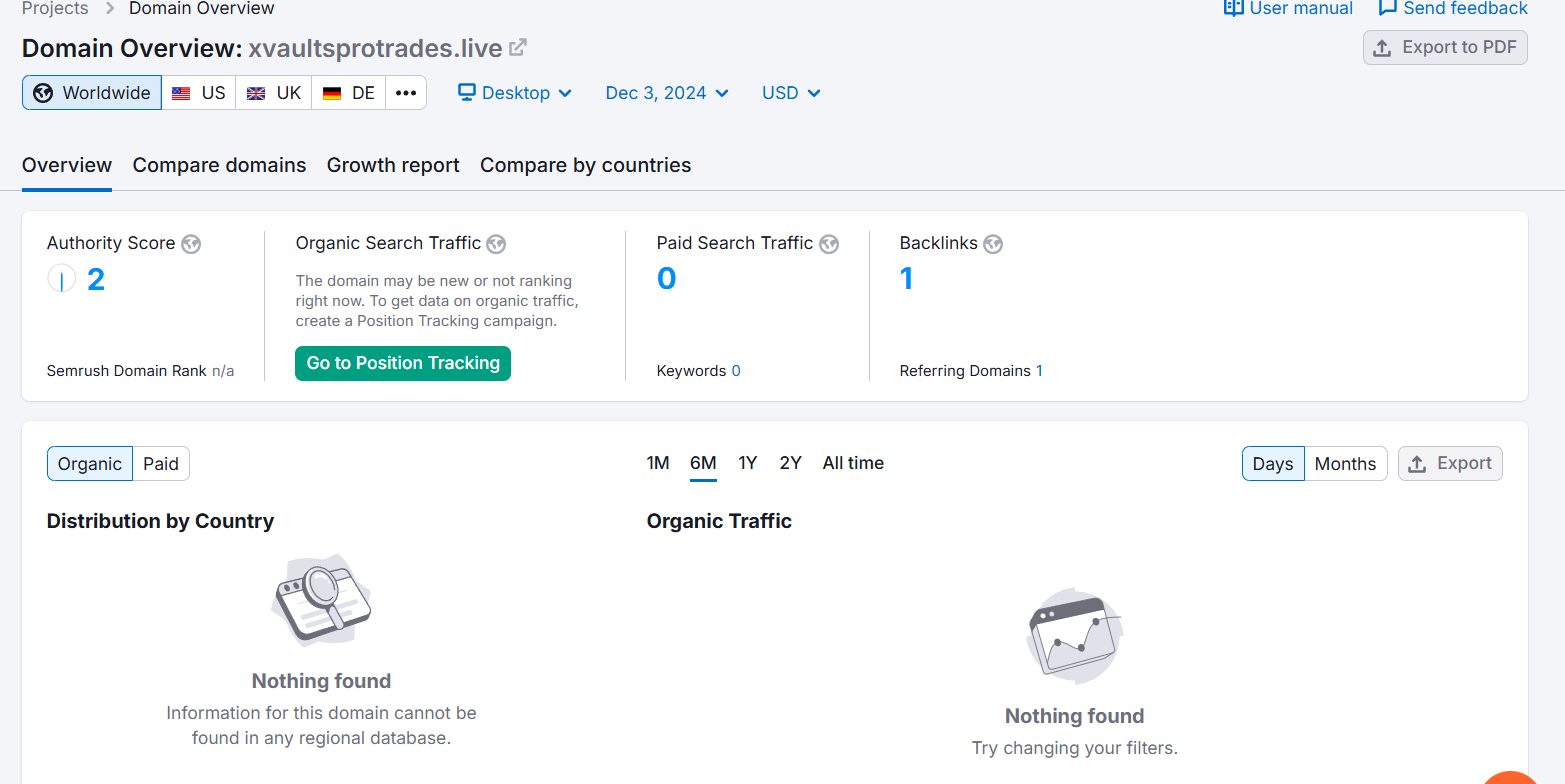Select the Organic traffic toggle
The image size is (1565, 784).
pyautogui.click(x=90, y=464)
